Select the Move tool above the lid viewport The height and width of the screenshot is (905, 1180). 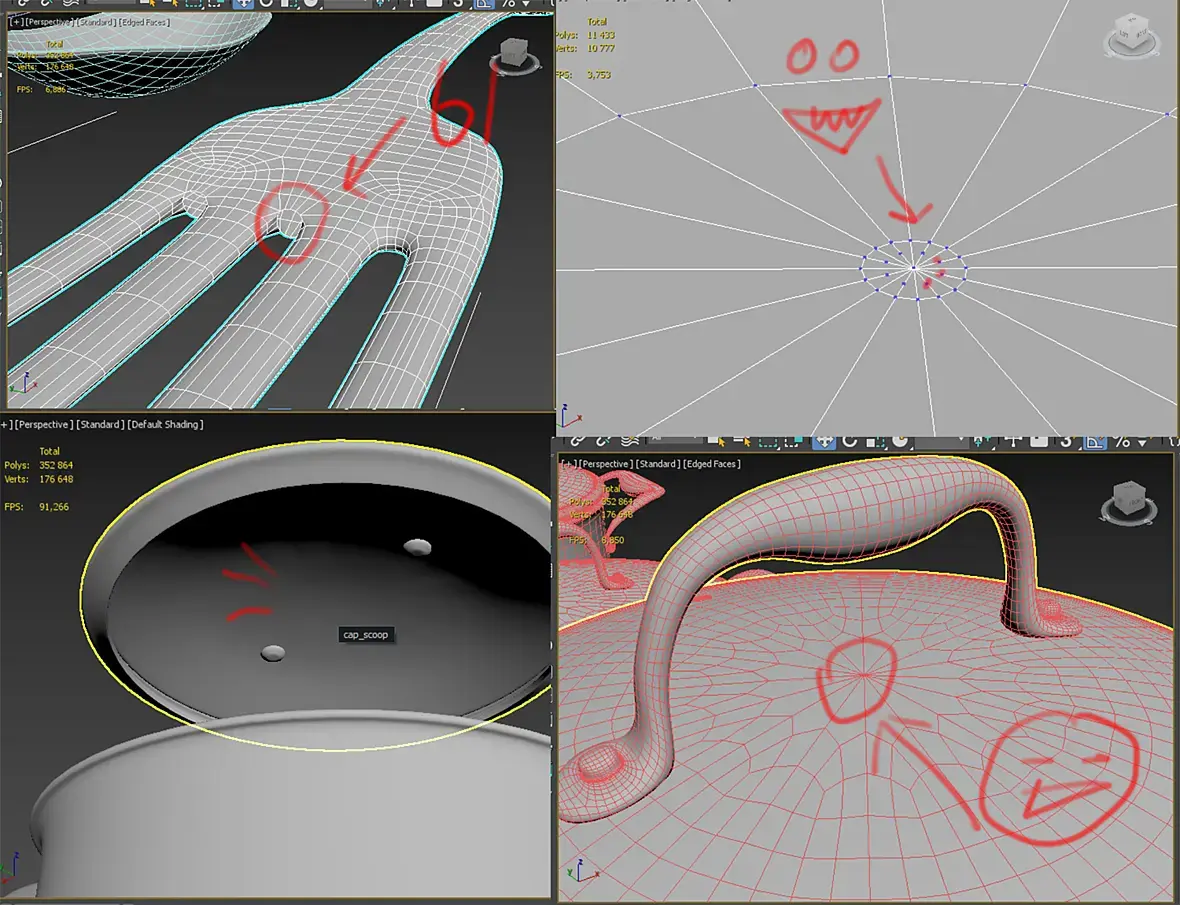point(824,441)
